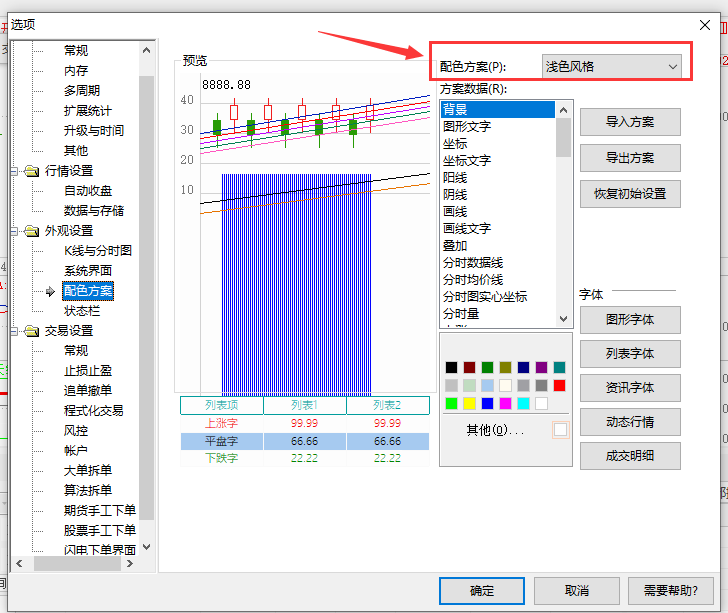Click the tree scrollbar down arrow
Image resolution: width=728 pixels, height=613 pixels.
click(x=146, y=547)
